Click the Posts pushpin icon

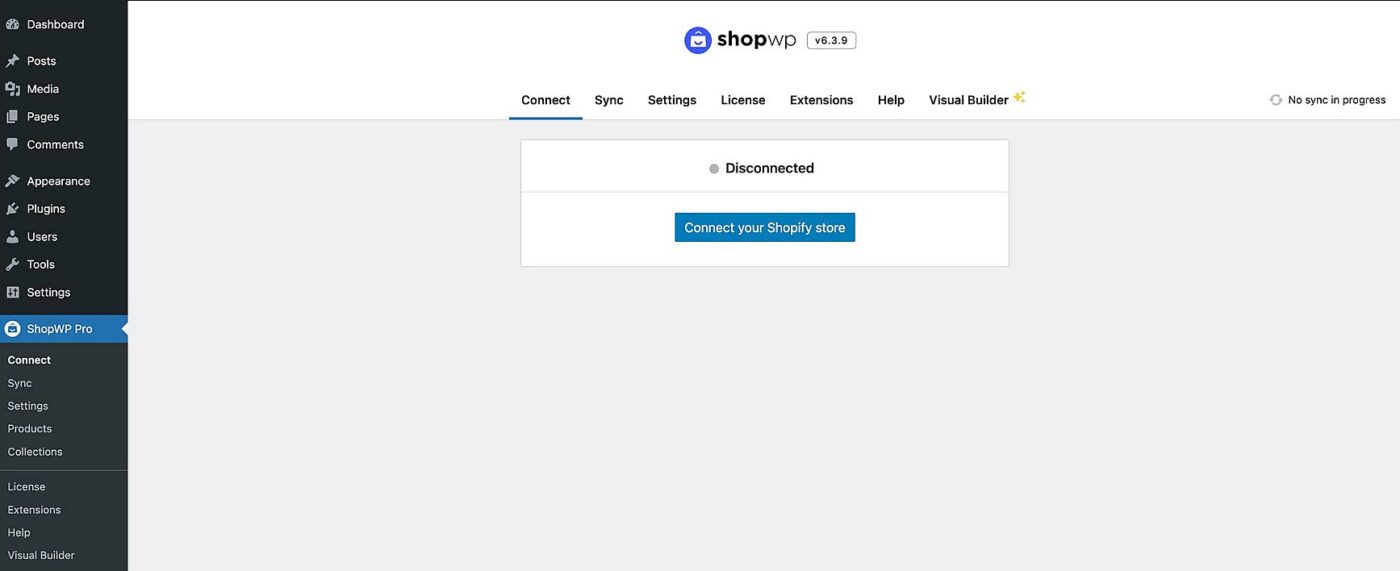pyautogui.click(x=13, y=61)
